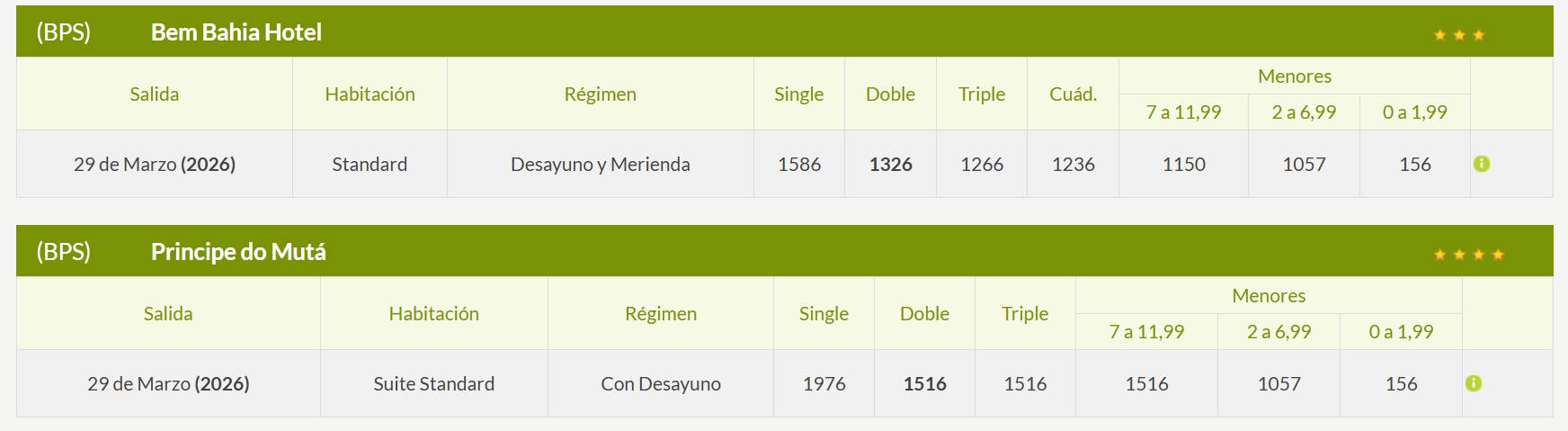Click Triple price 1266
The image size is (1568, 431).
tap(982, 164)
